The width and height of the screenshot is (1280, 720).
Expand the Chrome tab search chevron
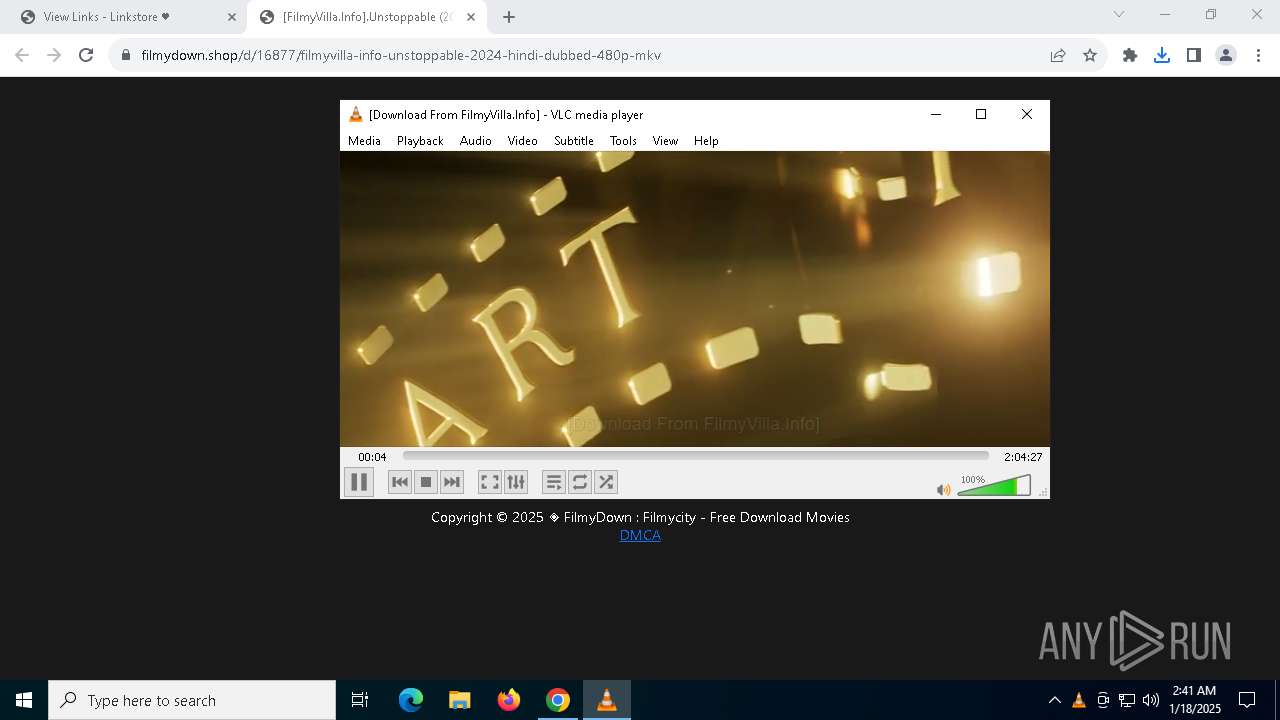pyautogui.click(x=1119, y=14)
